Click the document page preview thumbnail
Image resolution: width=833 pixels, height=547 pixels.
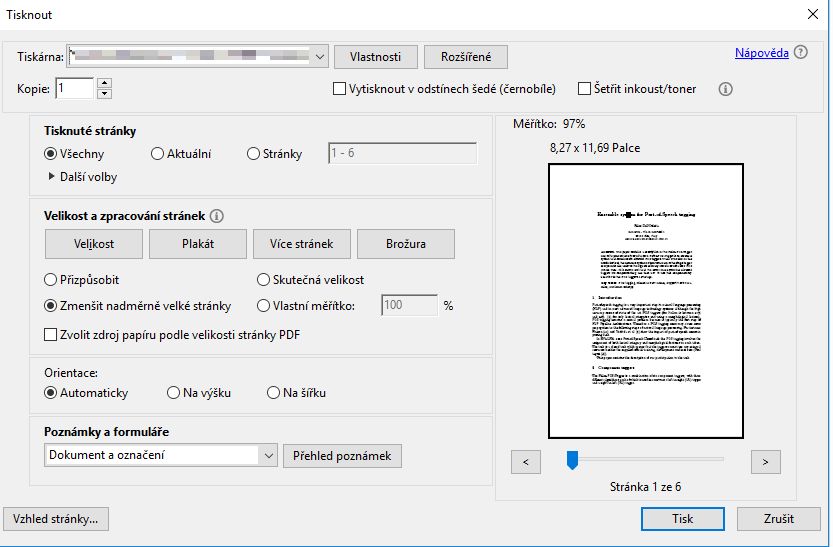click(645, 301)
